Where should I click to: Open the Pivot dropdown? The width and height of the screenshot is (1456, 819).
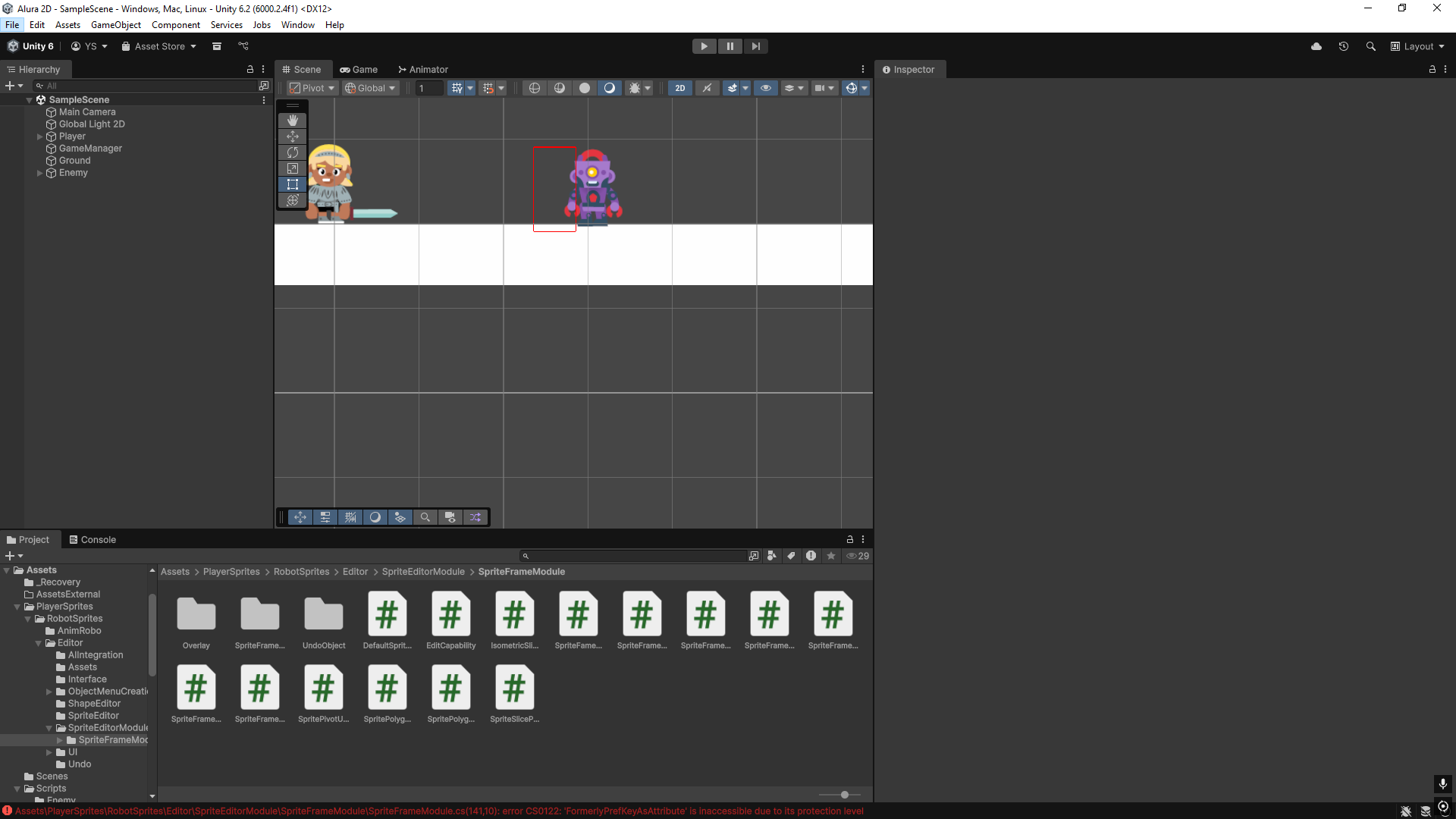click(x=312, y=88)
